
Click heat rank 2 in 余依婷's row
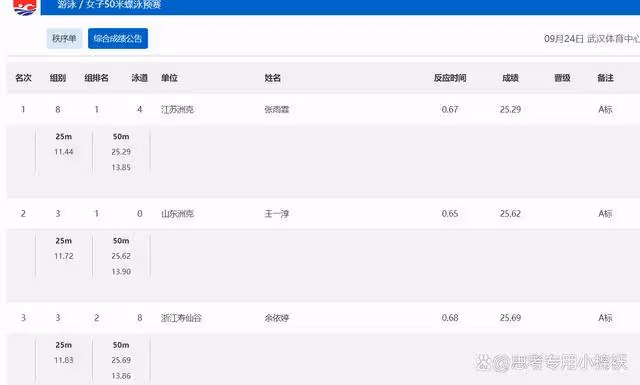tap(96, 318)
